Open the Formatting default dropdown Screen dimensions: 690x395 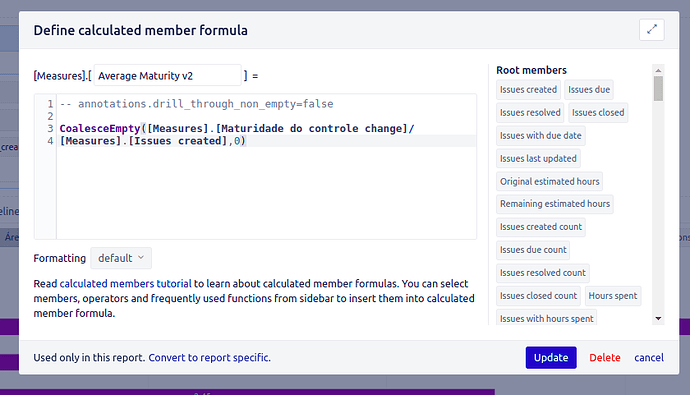(121, 258)
